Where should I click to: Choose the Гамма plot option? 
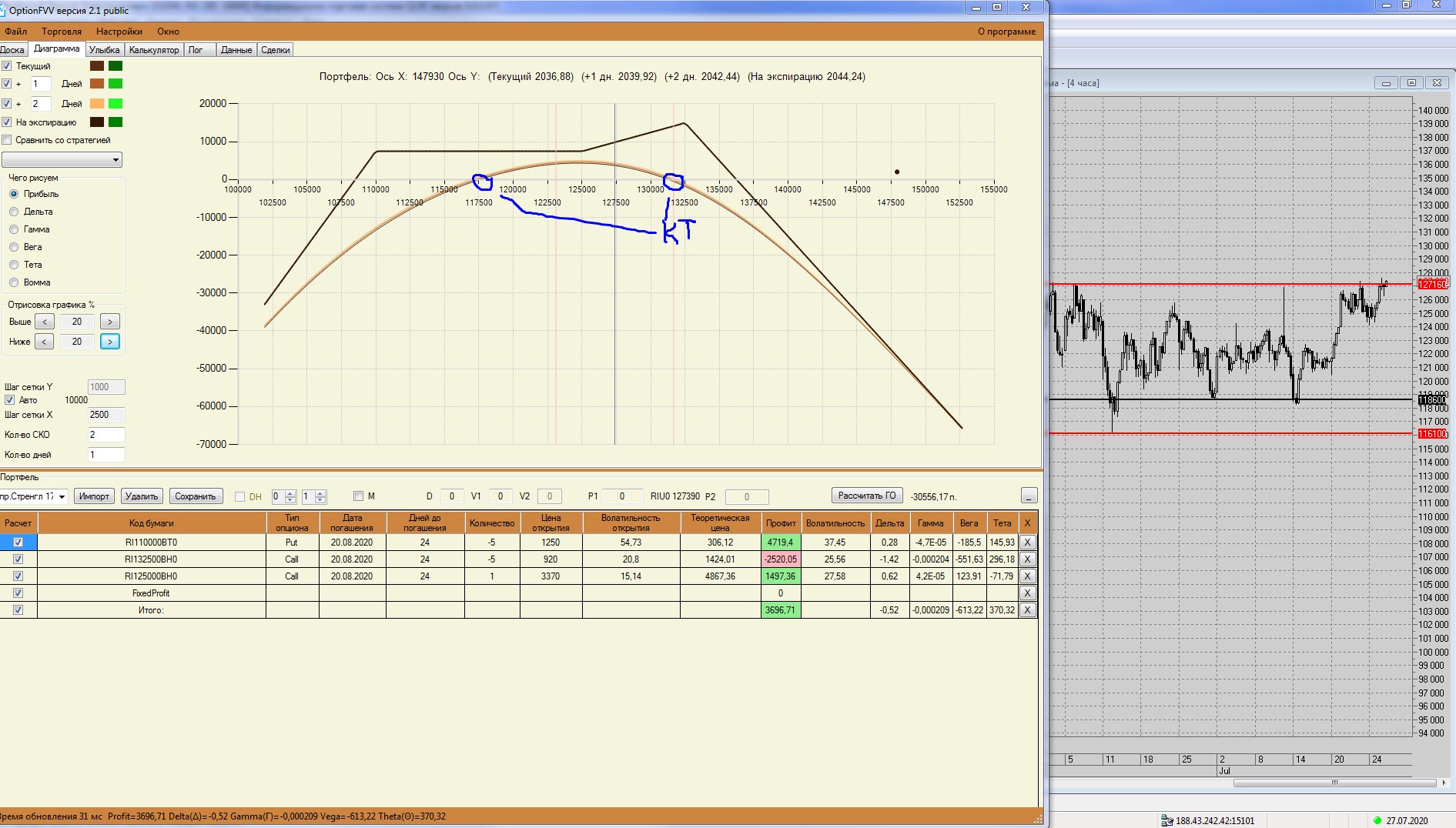(14, 229)
